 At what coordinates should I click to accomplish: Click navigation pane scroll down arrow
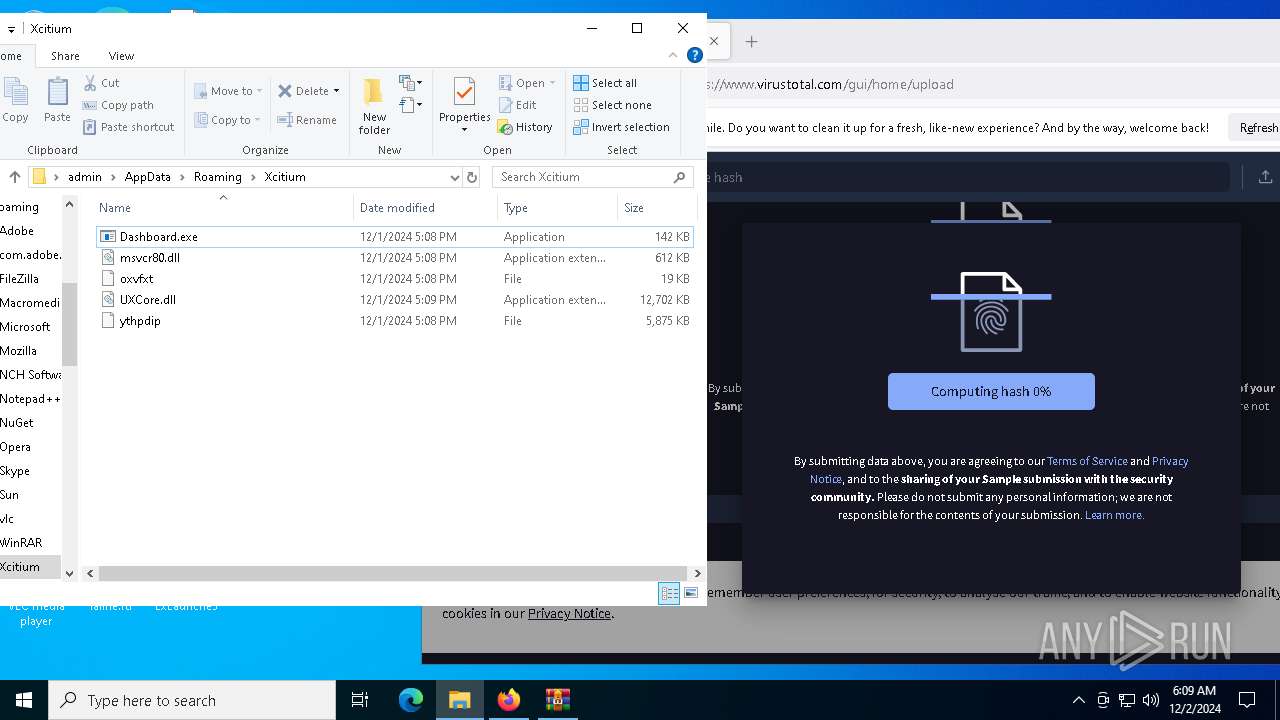pos(69,573)
